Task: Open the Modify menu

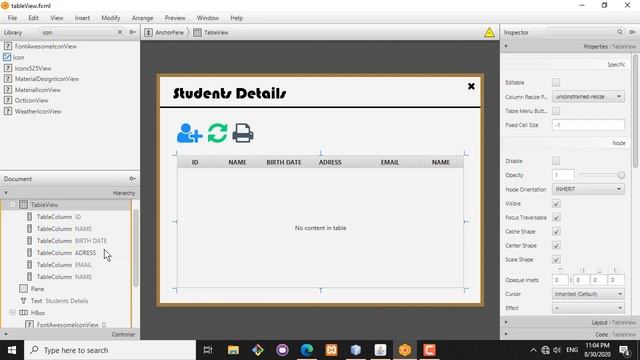Action: (x=111, y=18)
